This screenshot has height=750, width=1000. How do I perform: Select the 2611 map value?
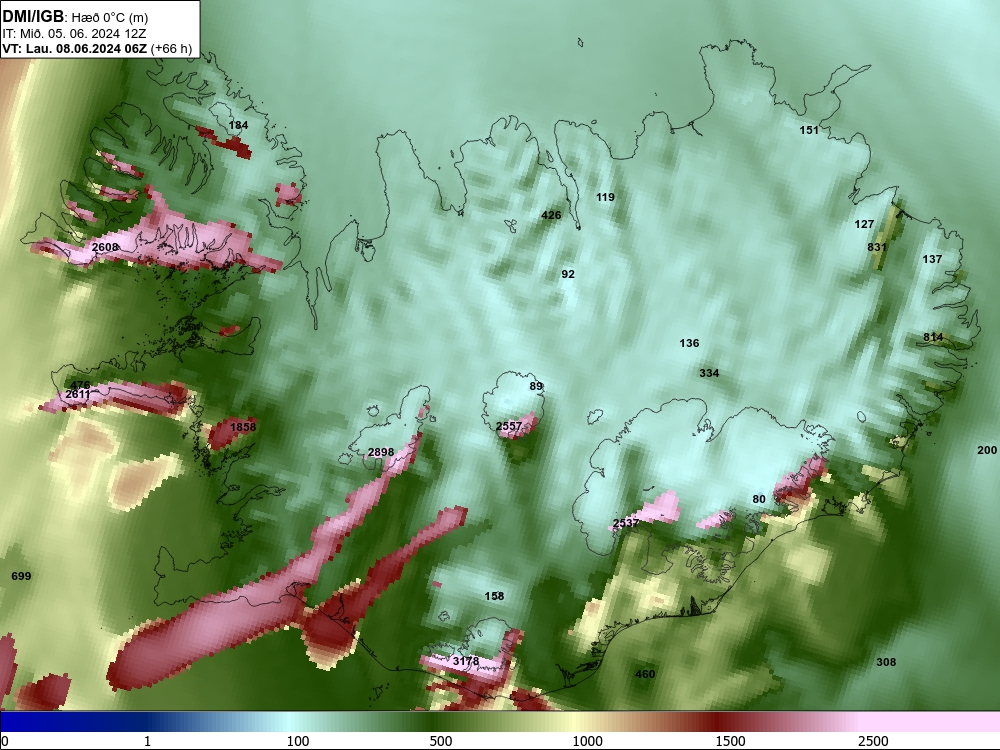78,395
